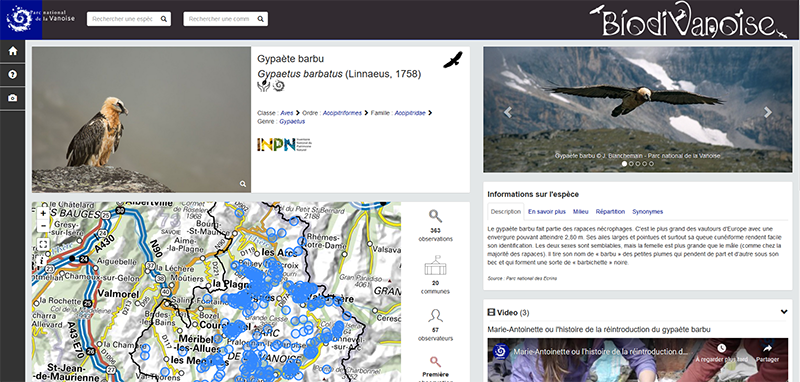
Task: Switch to the Milieu tab
Action: pos(581,212)
